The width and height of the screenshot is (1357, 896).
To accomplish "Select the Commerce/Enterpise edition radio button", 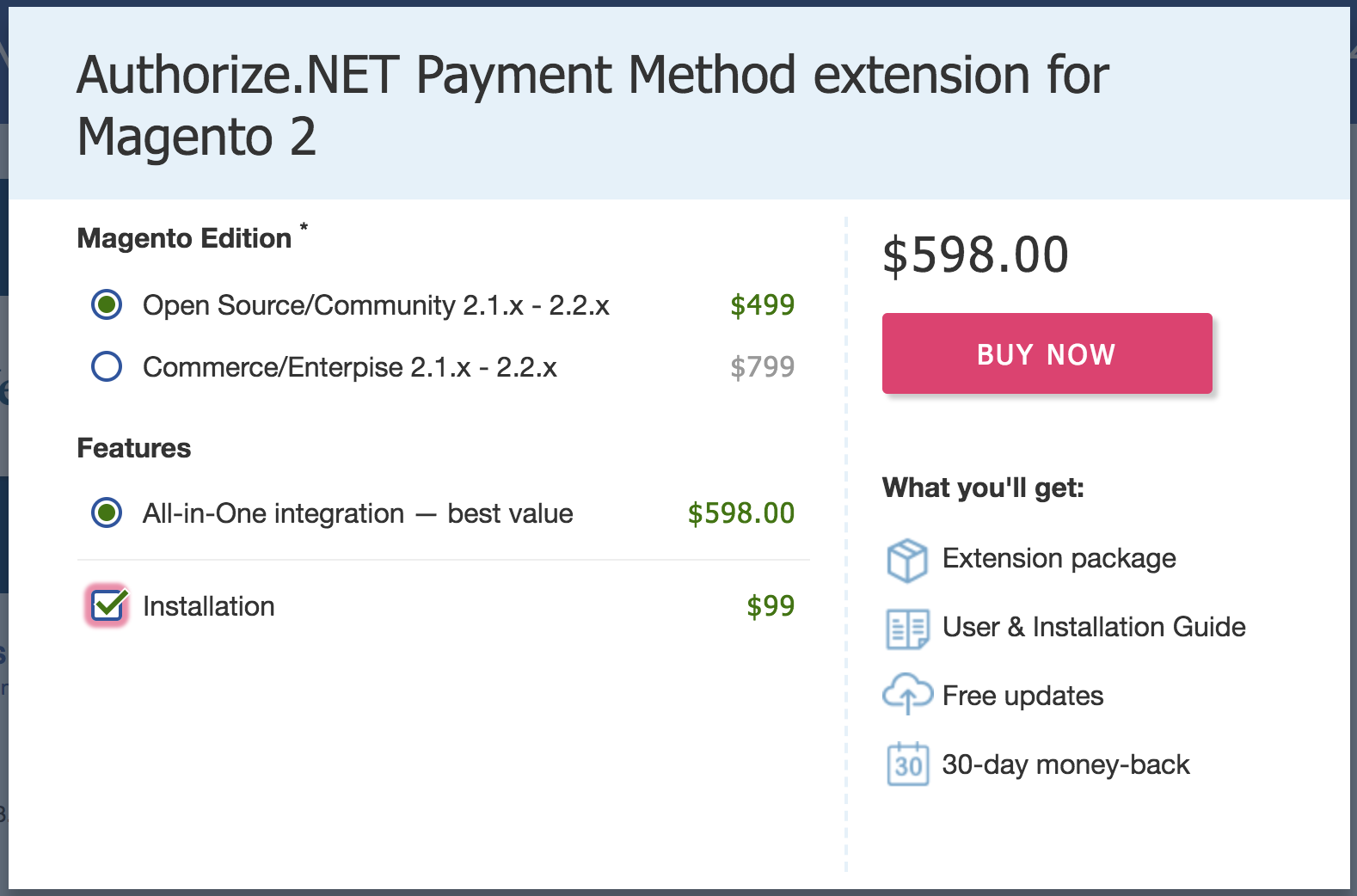I will point(107,366).
